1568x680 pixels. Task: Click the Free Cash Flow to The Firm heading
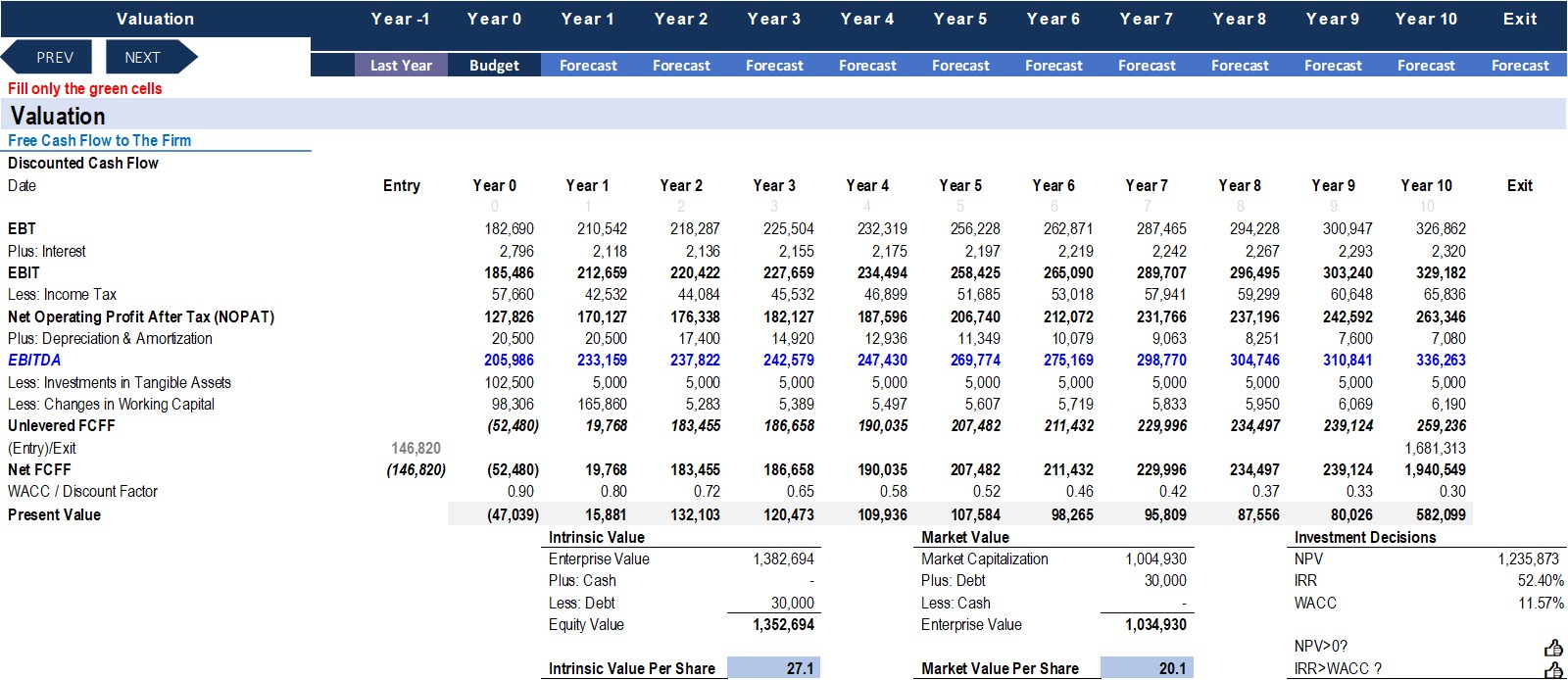100,140
